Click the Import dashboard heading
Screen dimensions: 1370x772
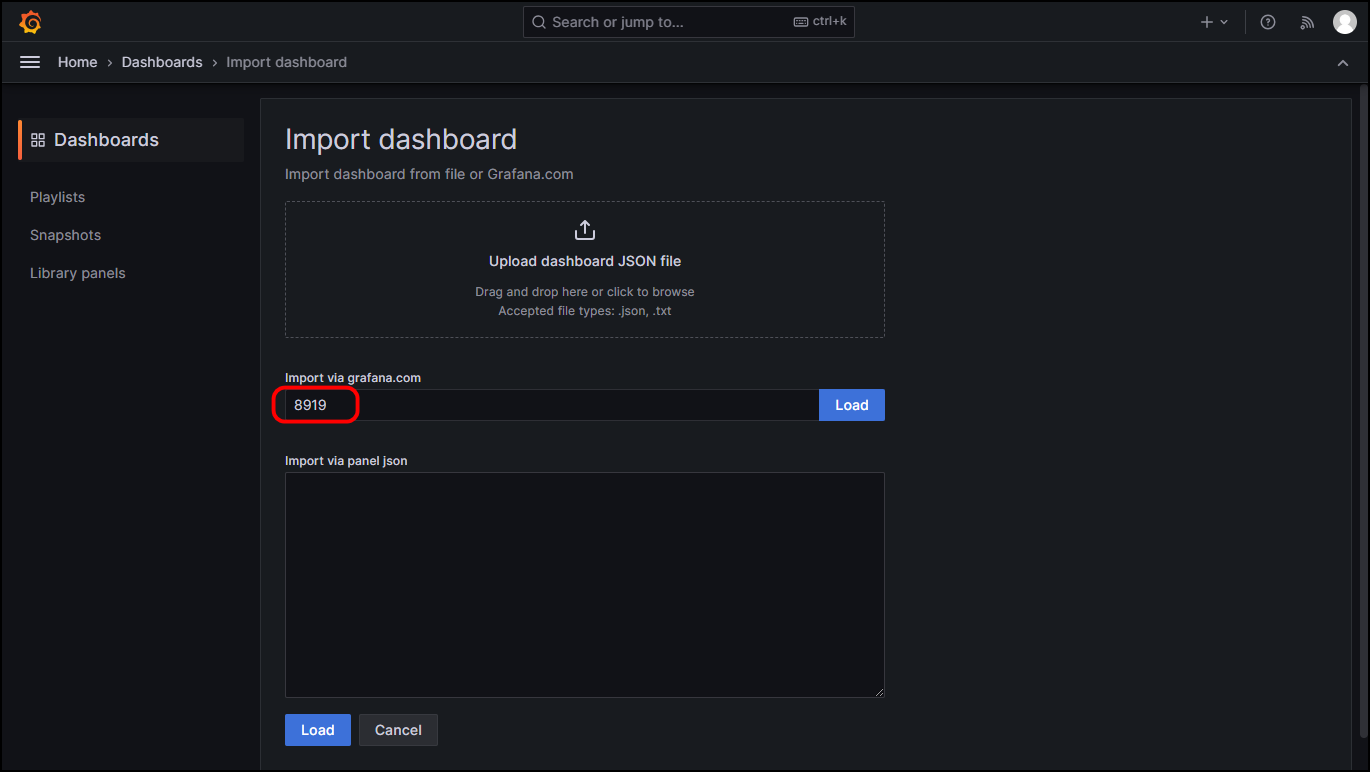tap(401, 139)
